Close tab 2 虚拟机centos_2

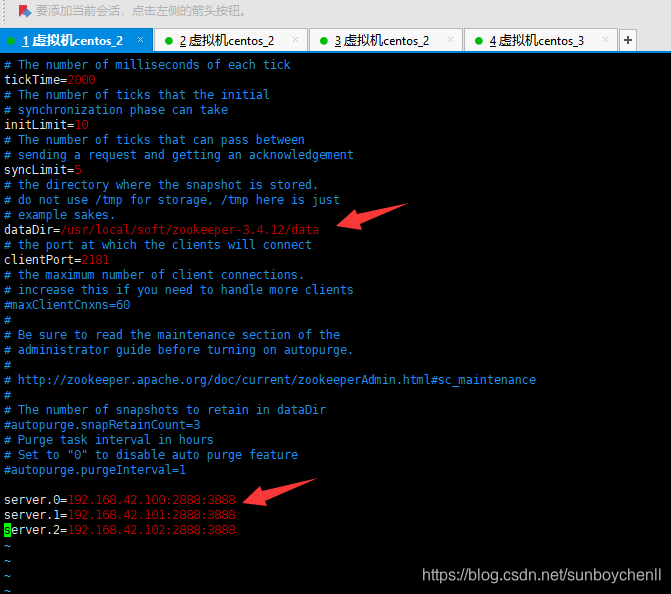click(295, 40)
